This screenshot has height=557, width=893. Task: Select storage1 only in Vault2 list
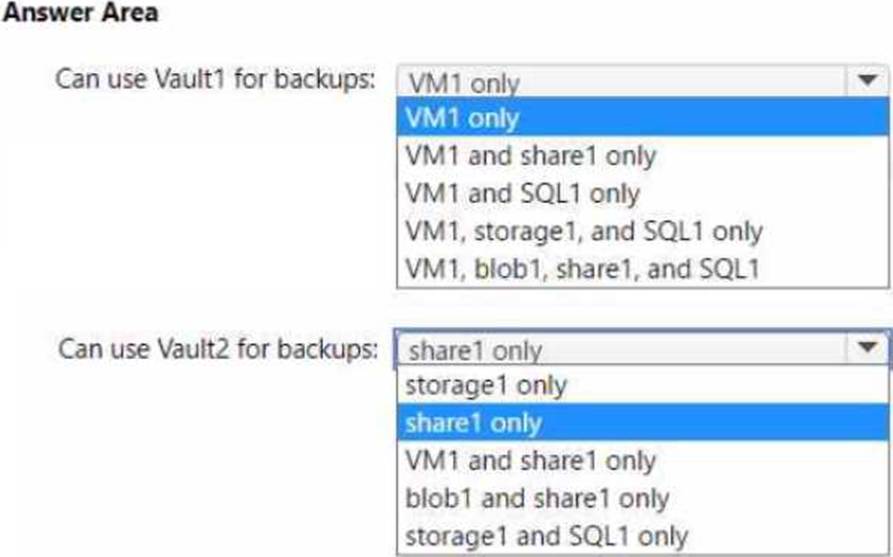click(x=486, y=385)
